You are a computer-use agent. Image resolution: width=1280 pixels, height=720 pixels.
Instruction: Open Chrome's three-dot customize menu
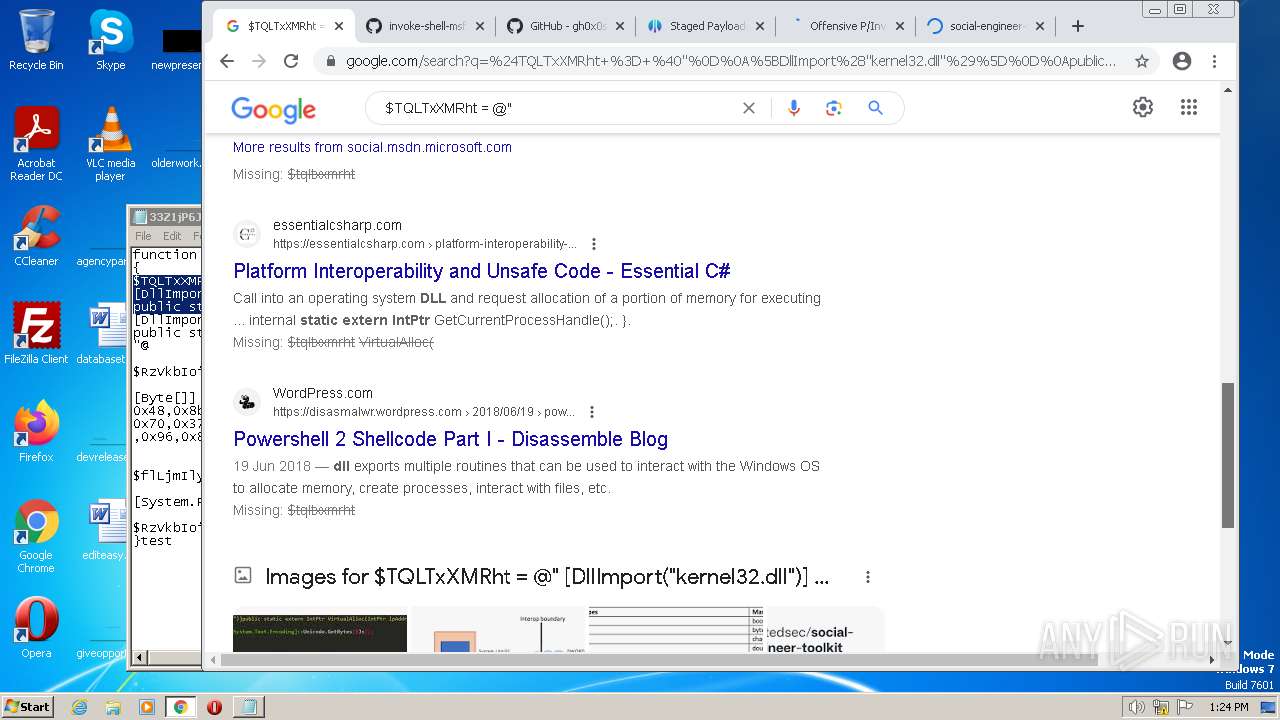coord(1214,61)
